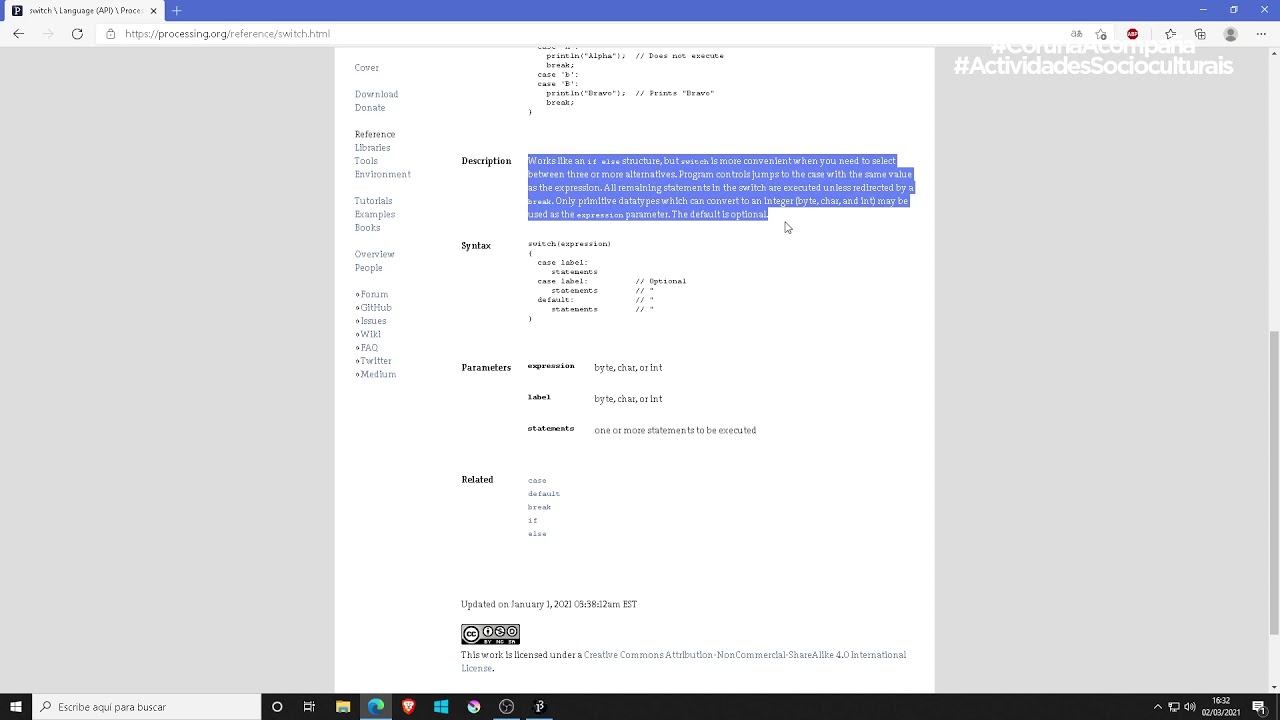Select the switch \ Language (API) browser tab

84,11
